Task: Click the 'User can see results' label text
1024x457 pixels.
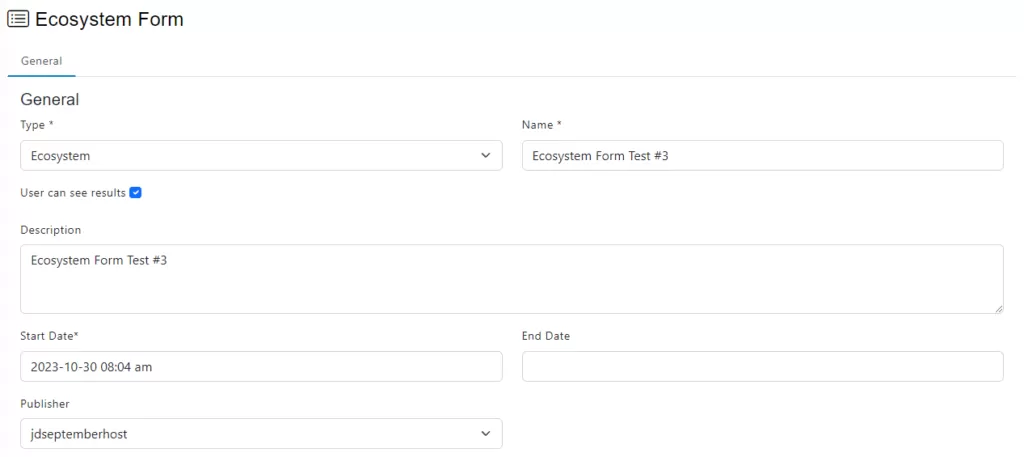Action: pyautogui.click(x=73, y=193)
